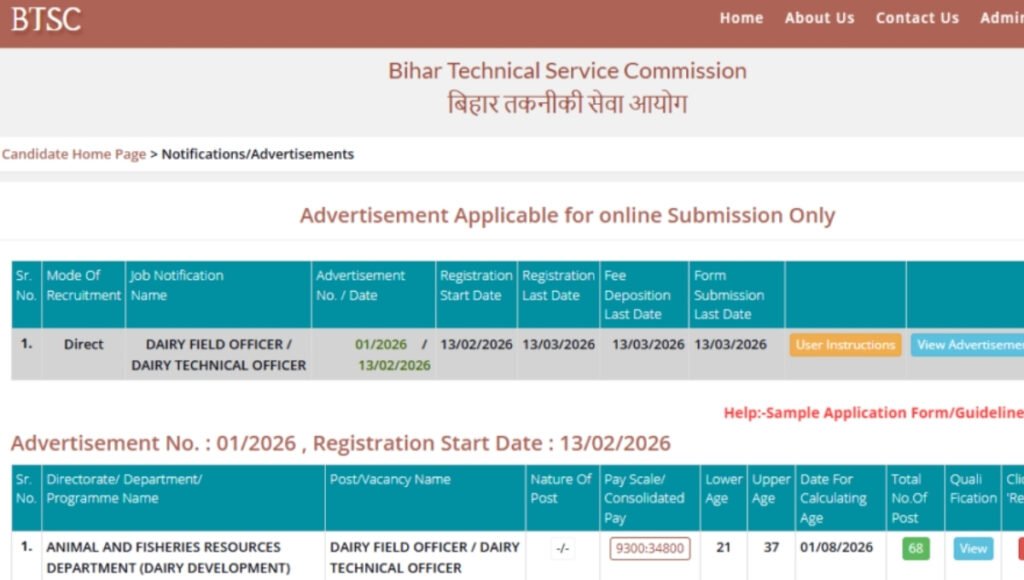Click the Registration Start Date column header
Image resolution: width=1024 pixels, height=580 pixels.
477,285
